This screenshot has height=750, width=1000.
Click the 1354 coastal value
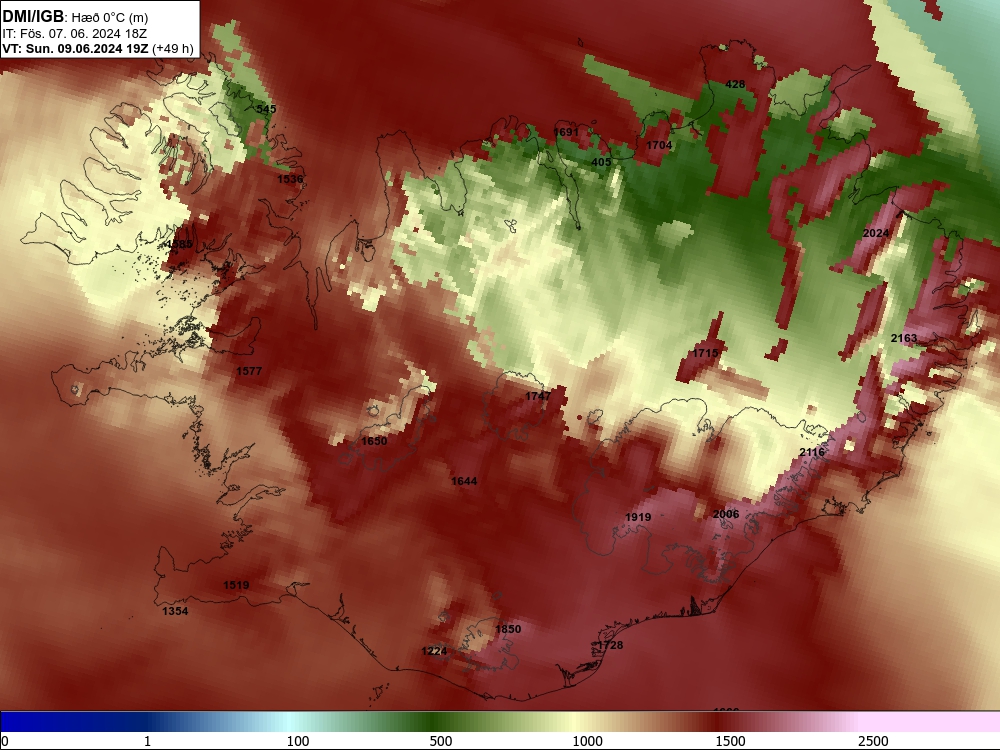175,611
